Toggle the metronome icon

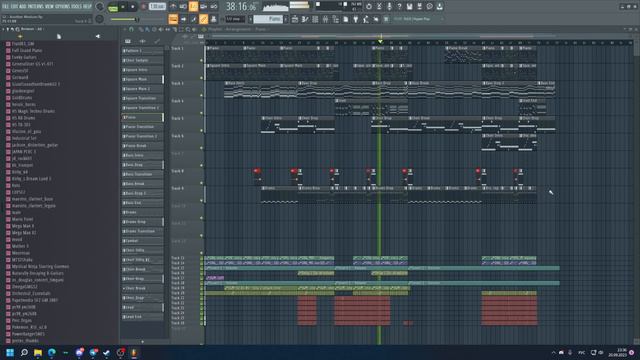(x=173, y=7)
